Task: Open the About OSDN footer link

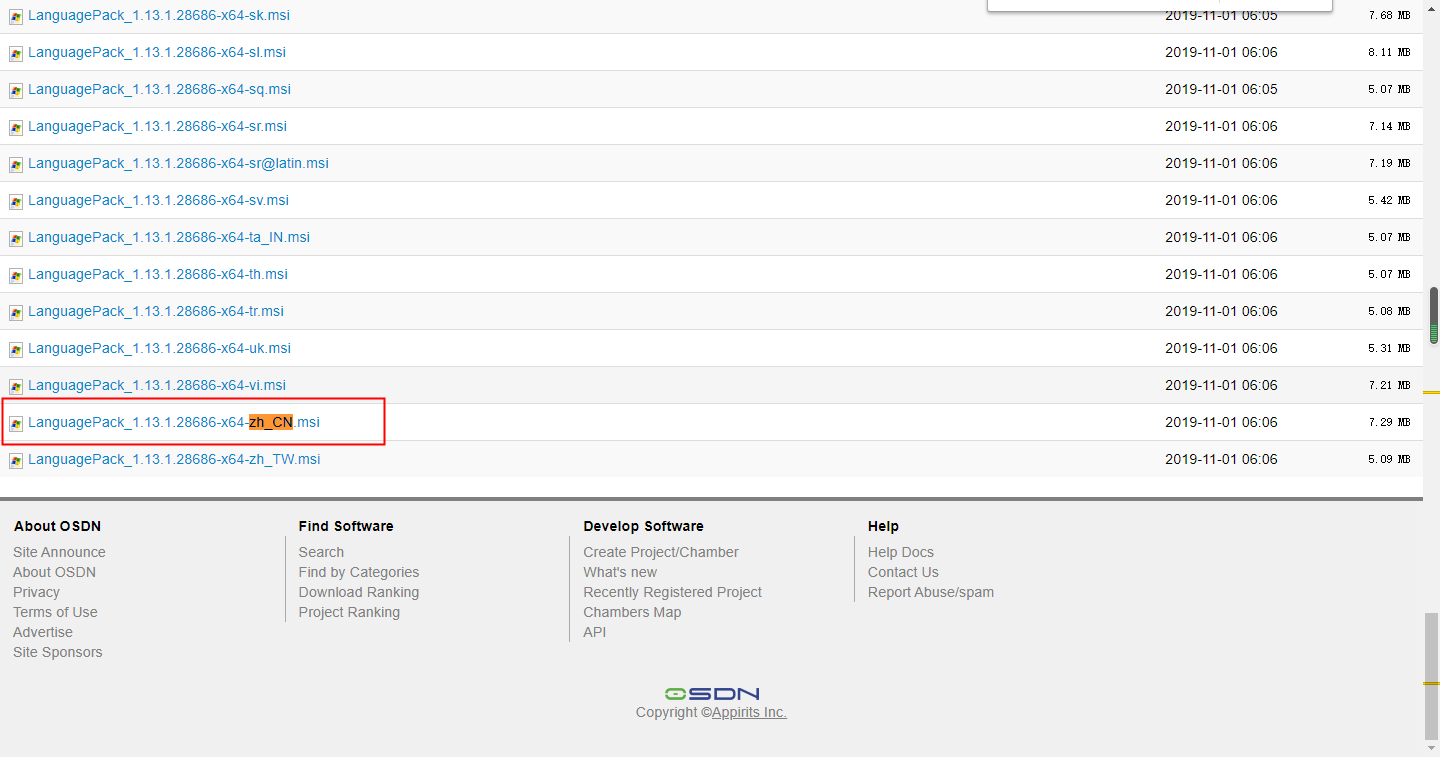Action: 54,572
